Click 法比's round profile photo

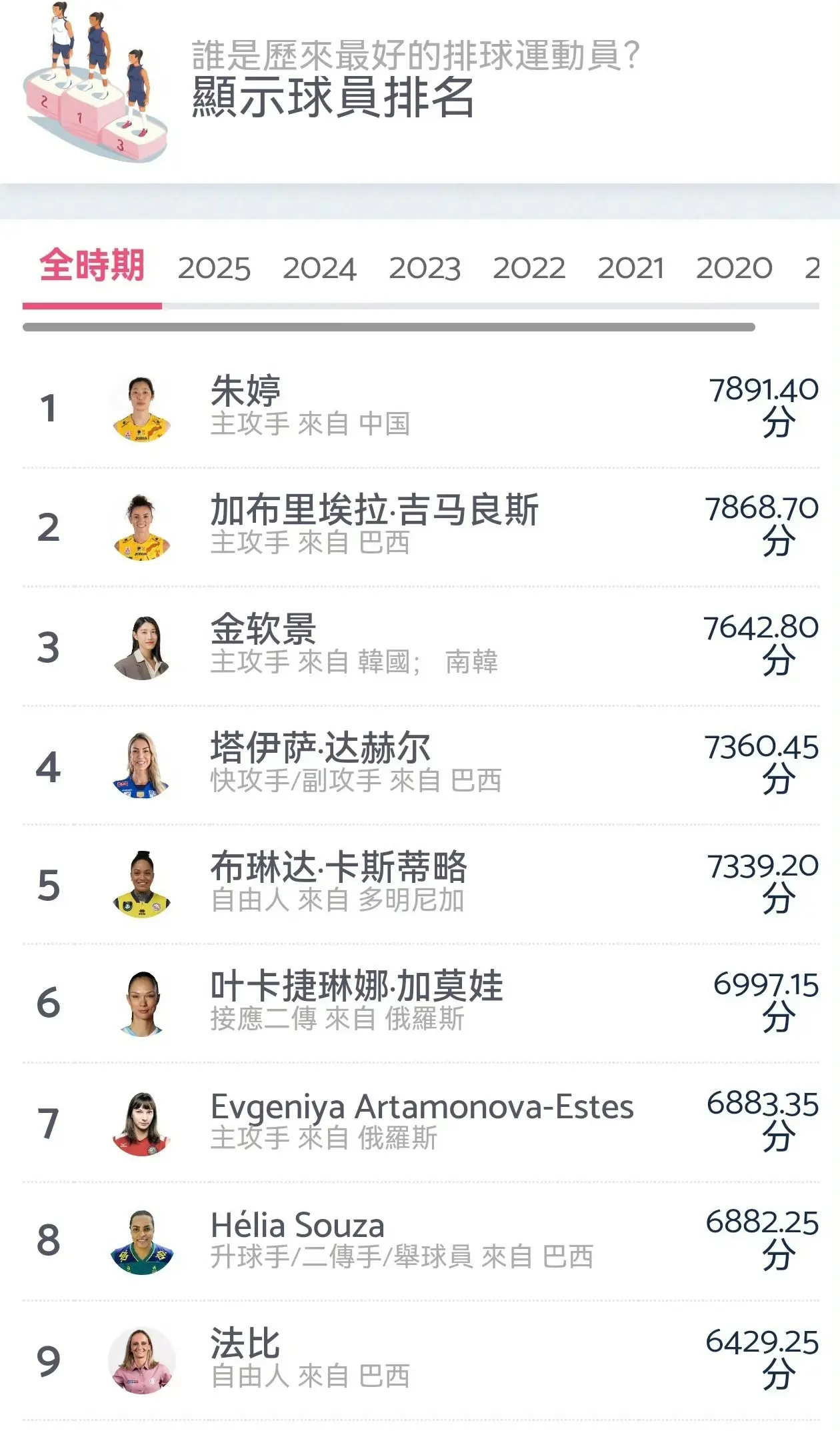click(141, 1360)
